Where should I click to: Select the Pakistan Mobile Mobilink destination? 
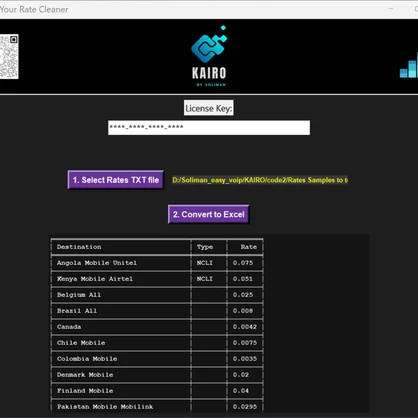coord(105,407)
